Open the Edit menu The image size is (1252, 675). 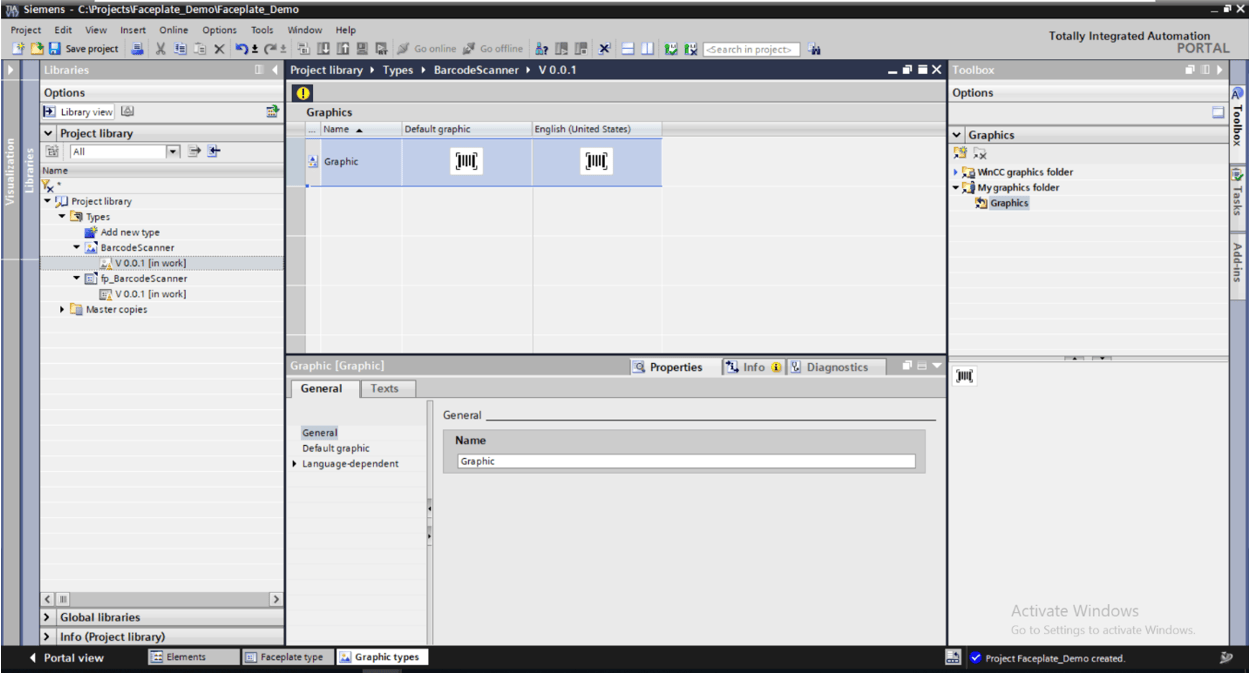63,30
